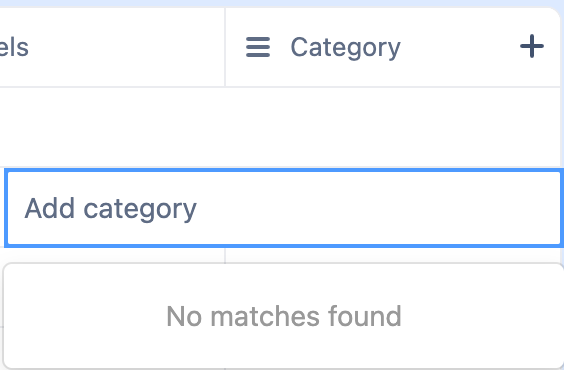Click the Category column type icon
Image resolution: width=564 pixels, height=370 pixels.
[258, 47]
